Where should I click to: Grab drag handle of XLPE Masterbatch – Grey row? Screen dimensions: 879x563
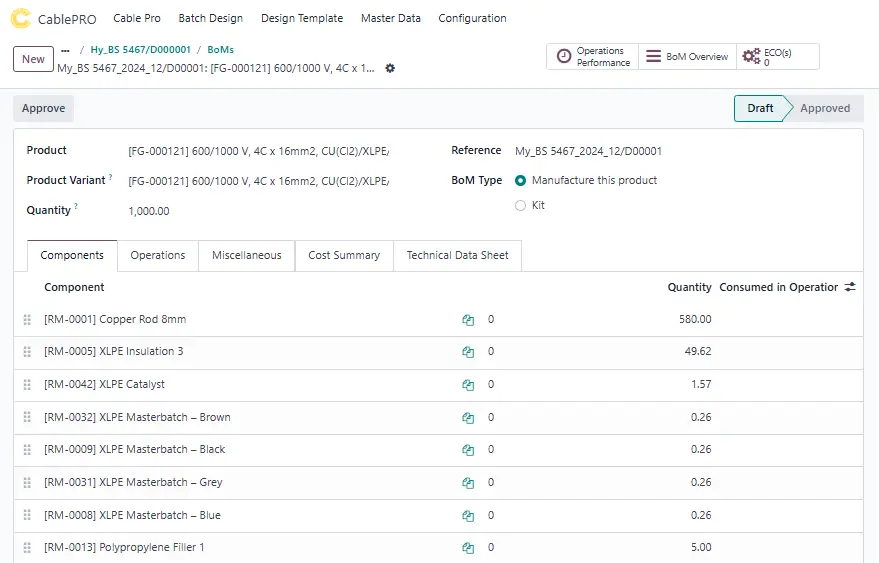[27, 482]
